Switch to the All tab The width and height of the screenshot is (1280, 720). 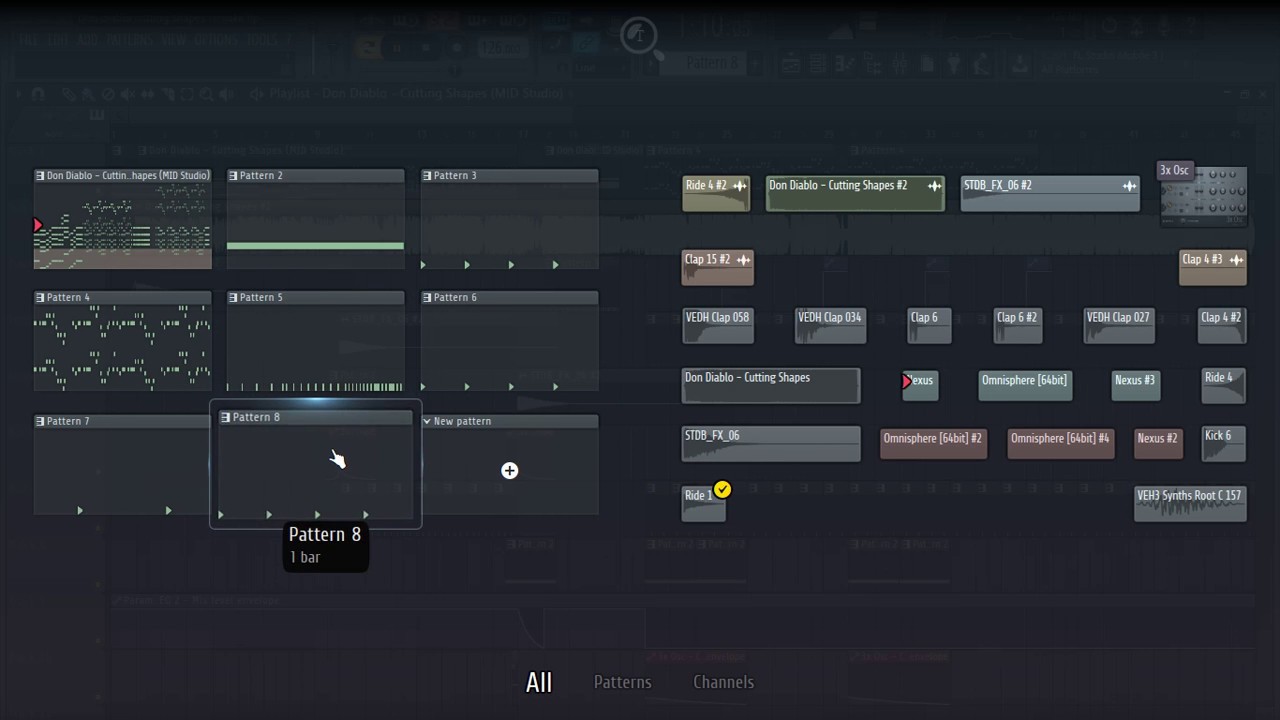click(x=539, y=682)
